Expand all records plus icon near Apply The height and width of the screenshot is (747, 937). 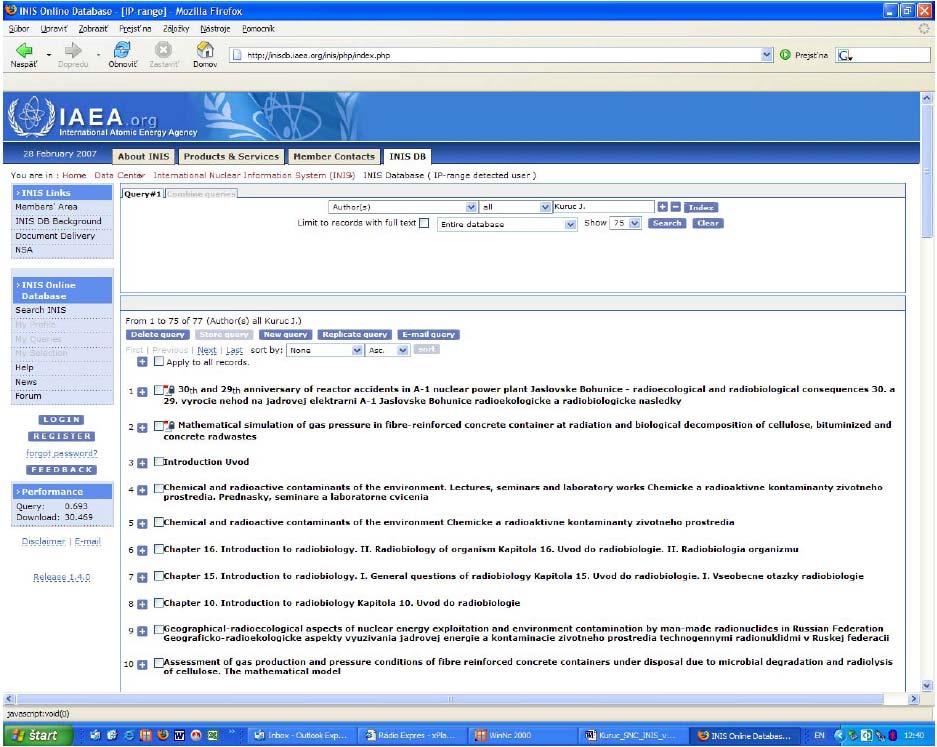click(142, 362)
